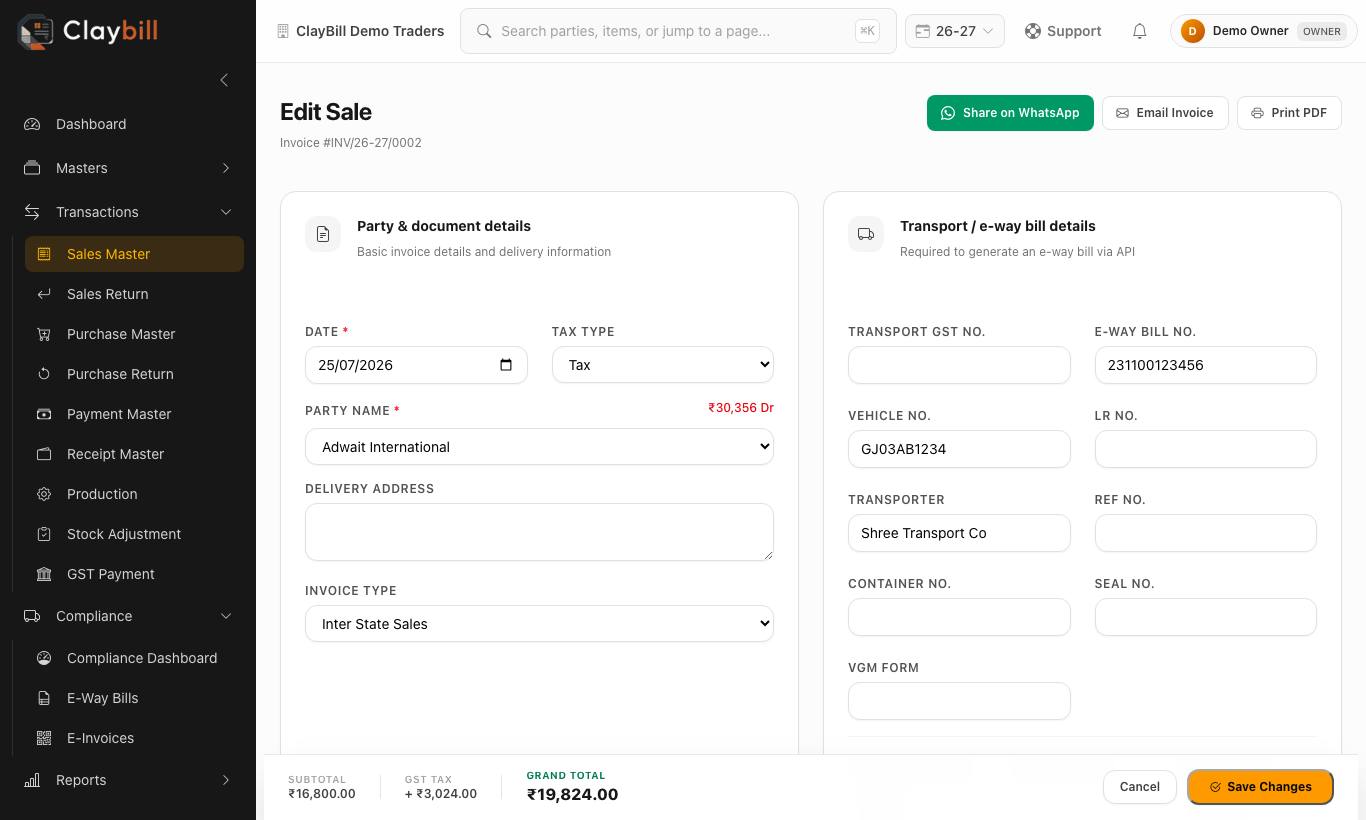Image resolution: width=1366 pixels, height=820 pixels.
Task: Select Sales Master in sidebar
Action: 134,254
